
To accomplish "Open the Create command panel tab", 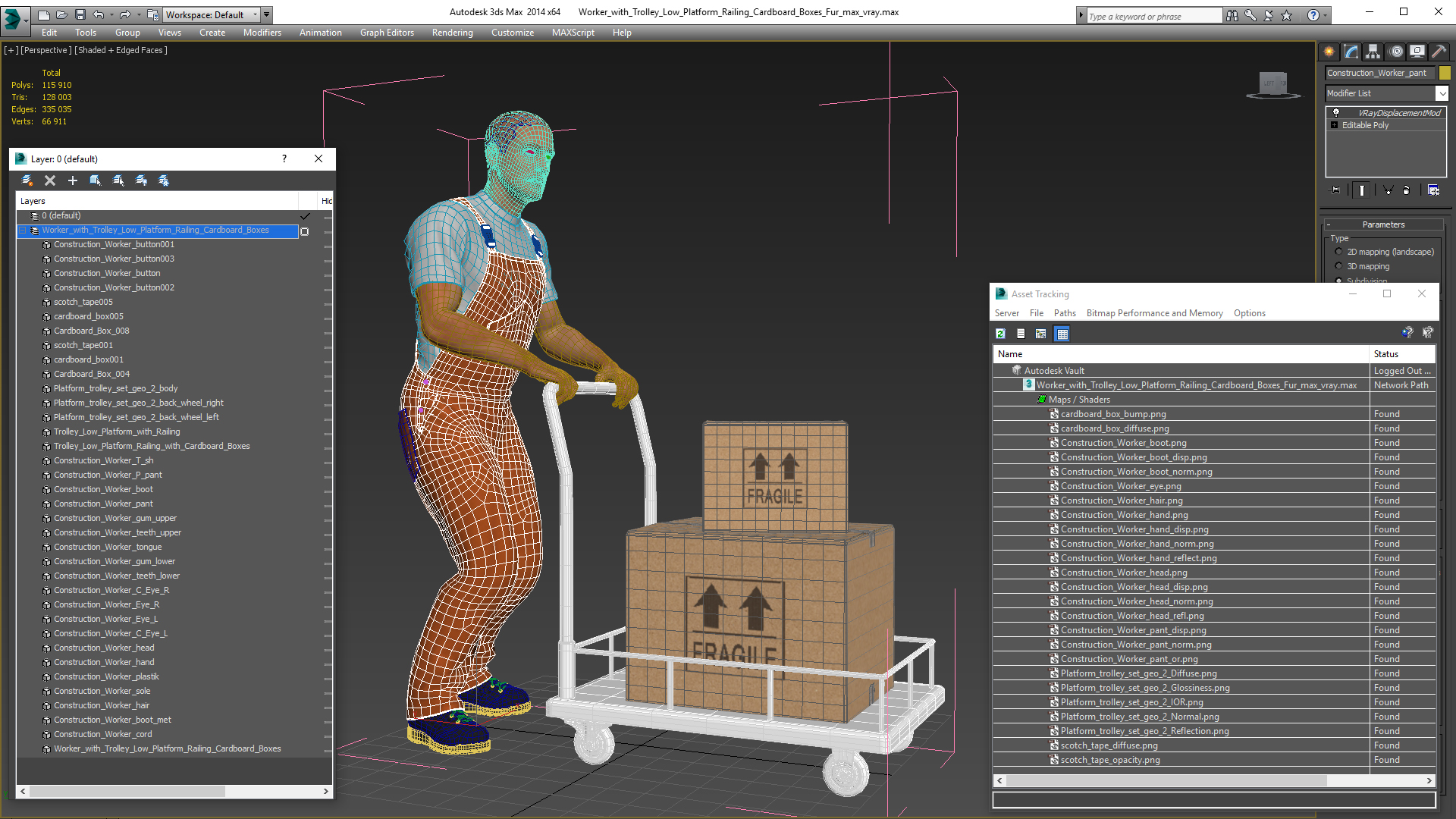I will pyautogui.click(x=1329, y=52).
